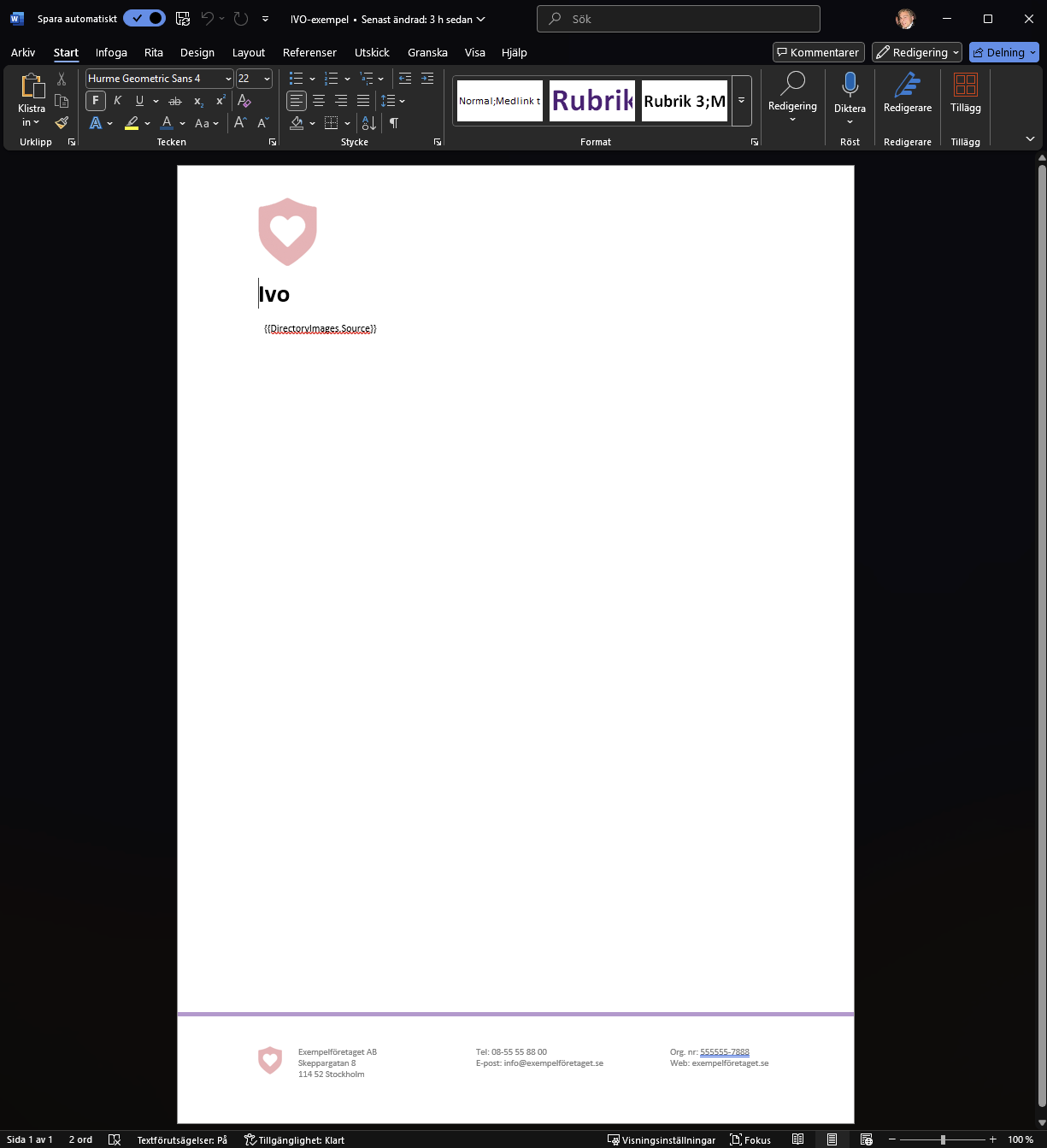1047x1148 pixels.
Task: Apply the font color A swatch
Action: point(168,123)
